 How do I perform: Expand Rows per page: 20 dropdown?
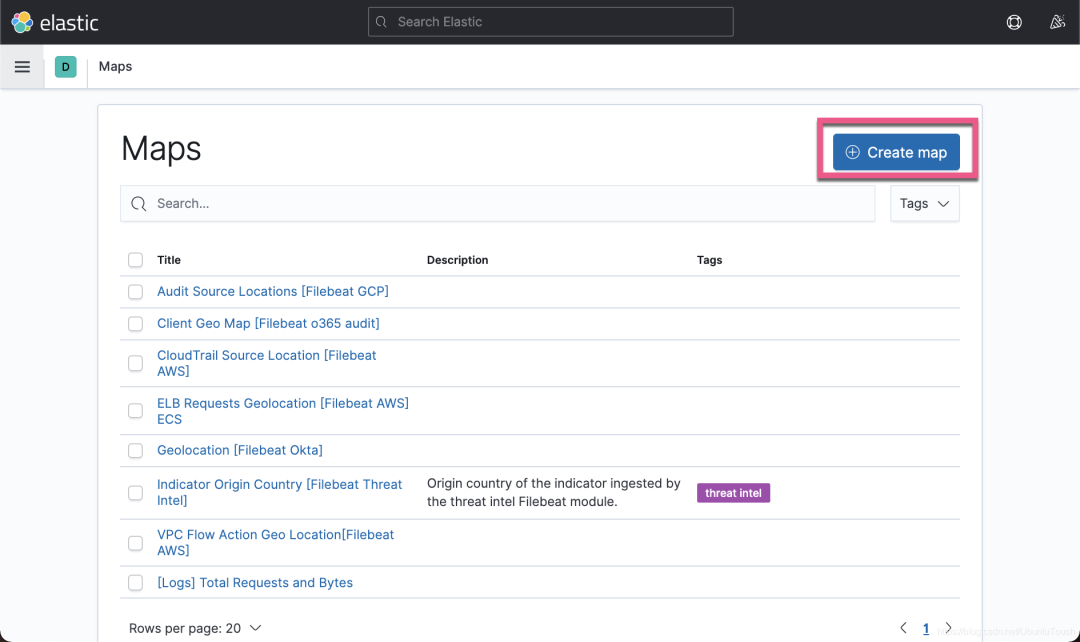tap(195, 628)
